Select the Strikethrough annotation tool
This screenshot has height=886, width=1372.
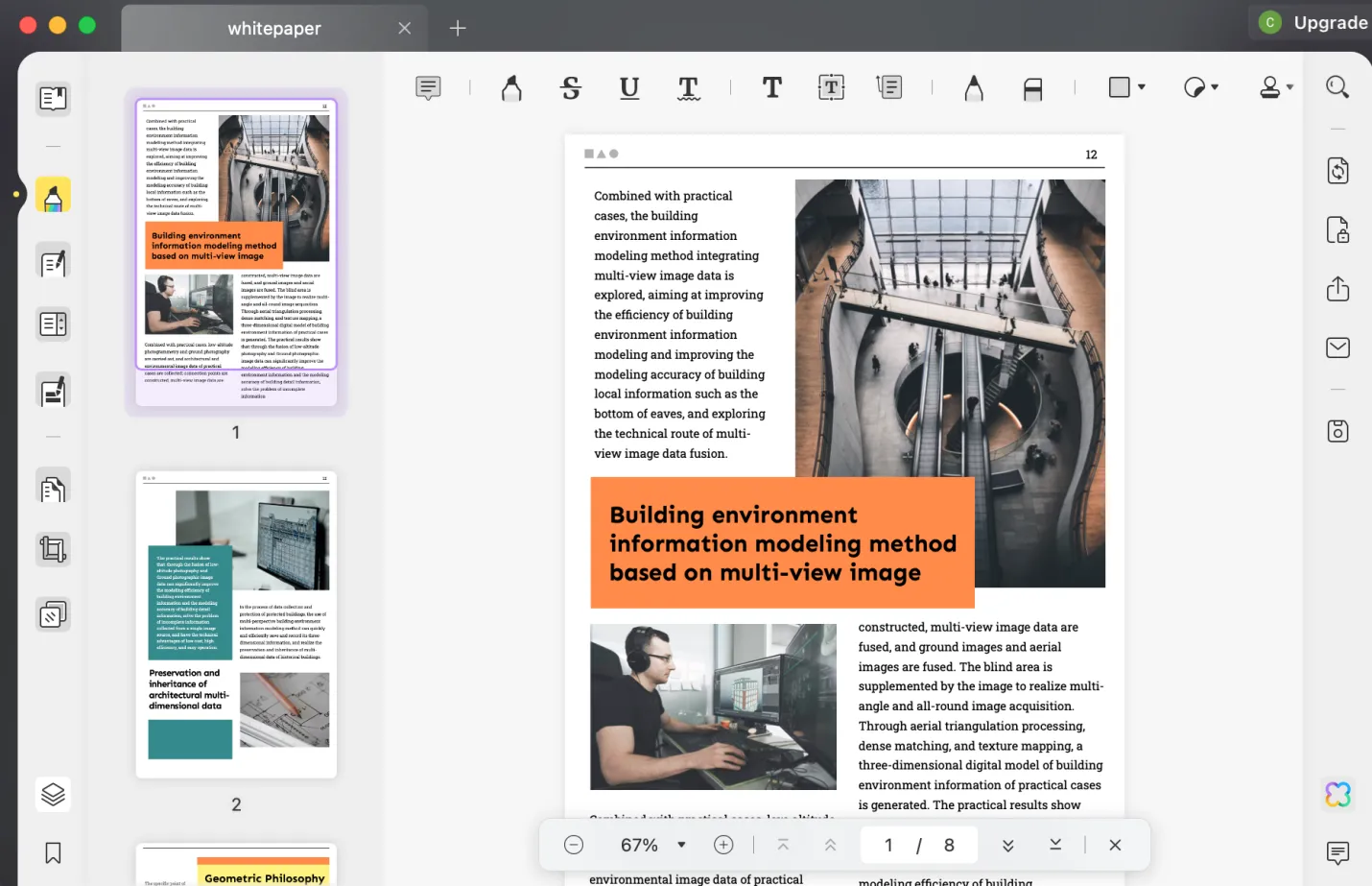(570, 87)
